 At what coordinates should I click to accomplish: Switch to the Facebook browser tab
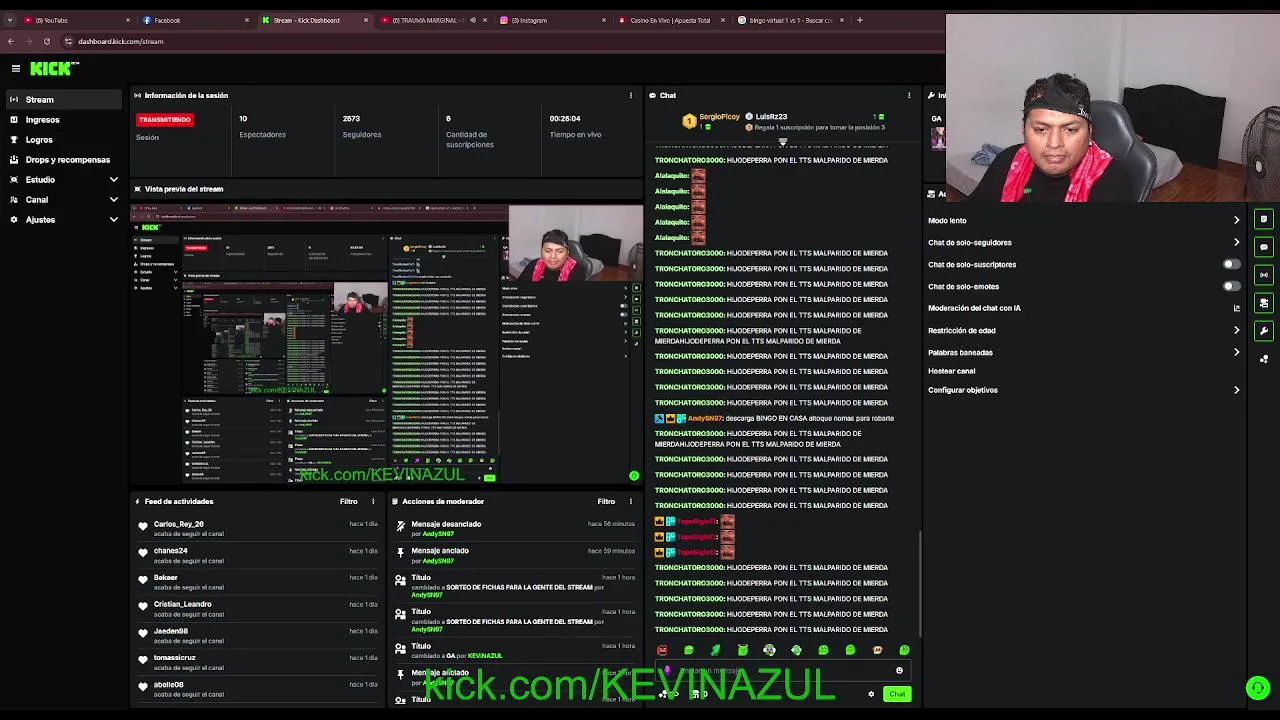tap(195, 20)
